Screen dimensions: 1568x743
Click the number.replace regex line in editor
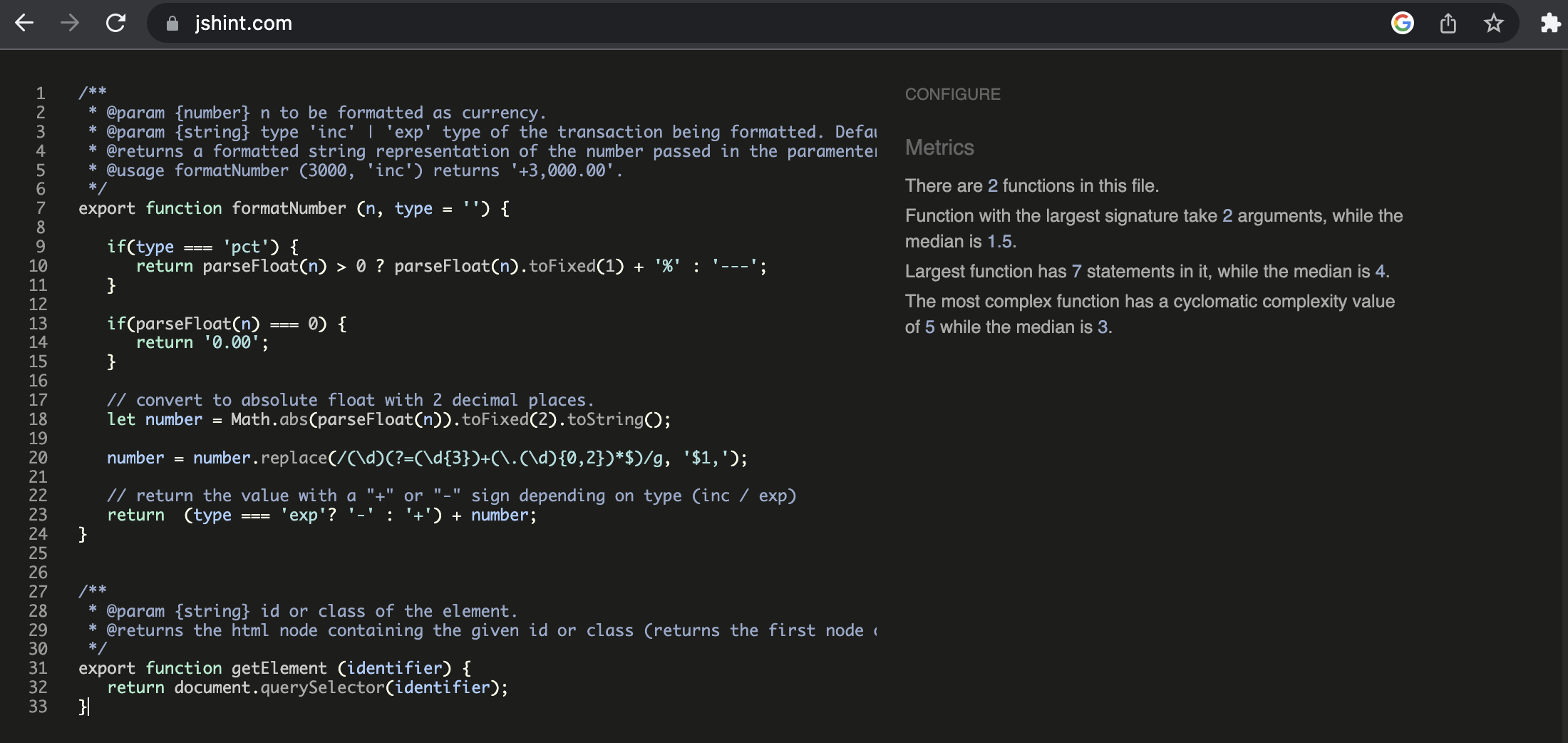(426, 458)
